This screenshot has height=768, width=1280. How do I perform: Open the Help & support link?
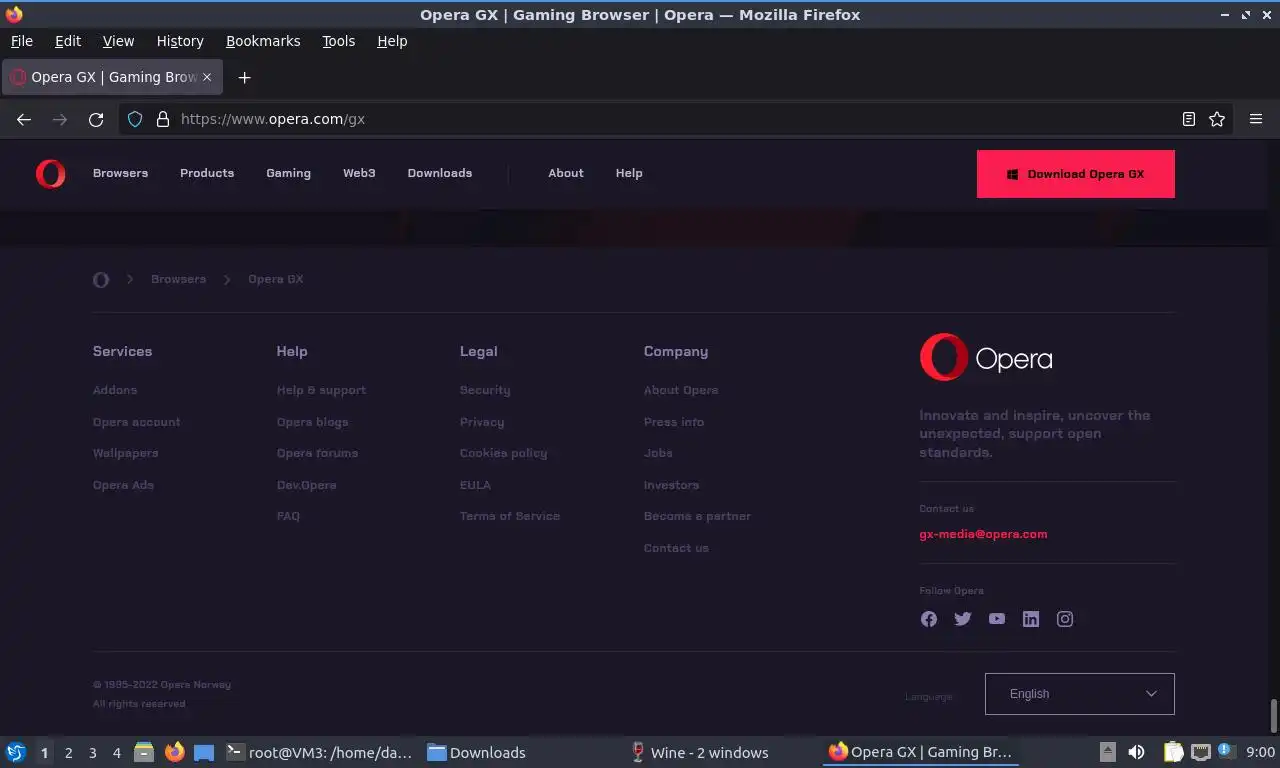coord(321,390)
